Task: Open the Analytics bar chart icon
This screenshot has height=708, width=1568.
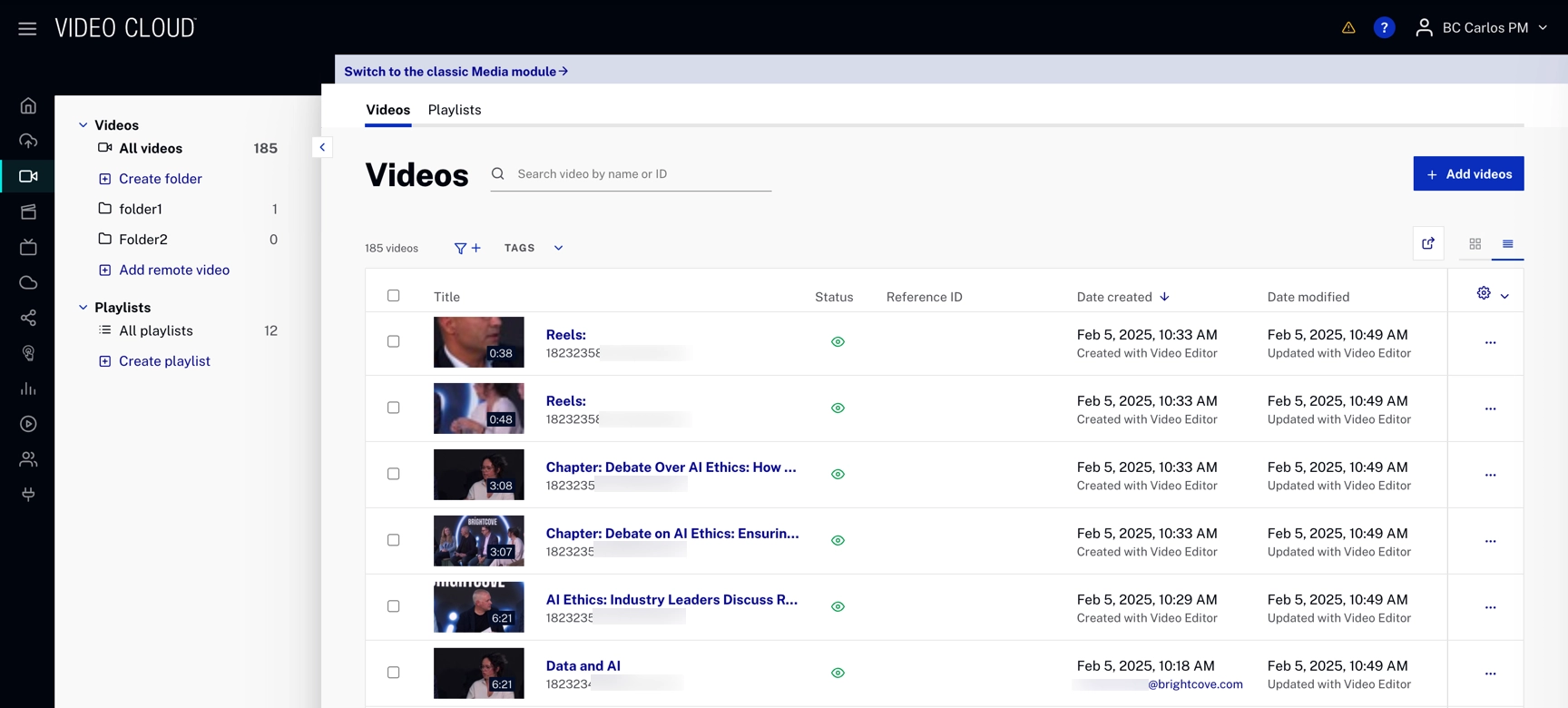Action: point(28,388)
